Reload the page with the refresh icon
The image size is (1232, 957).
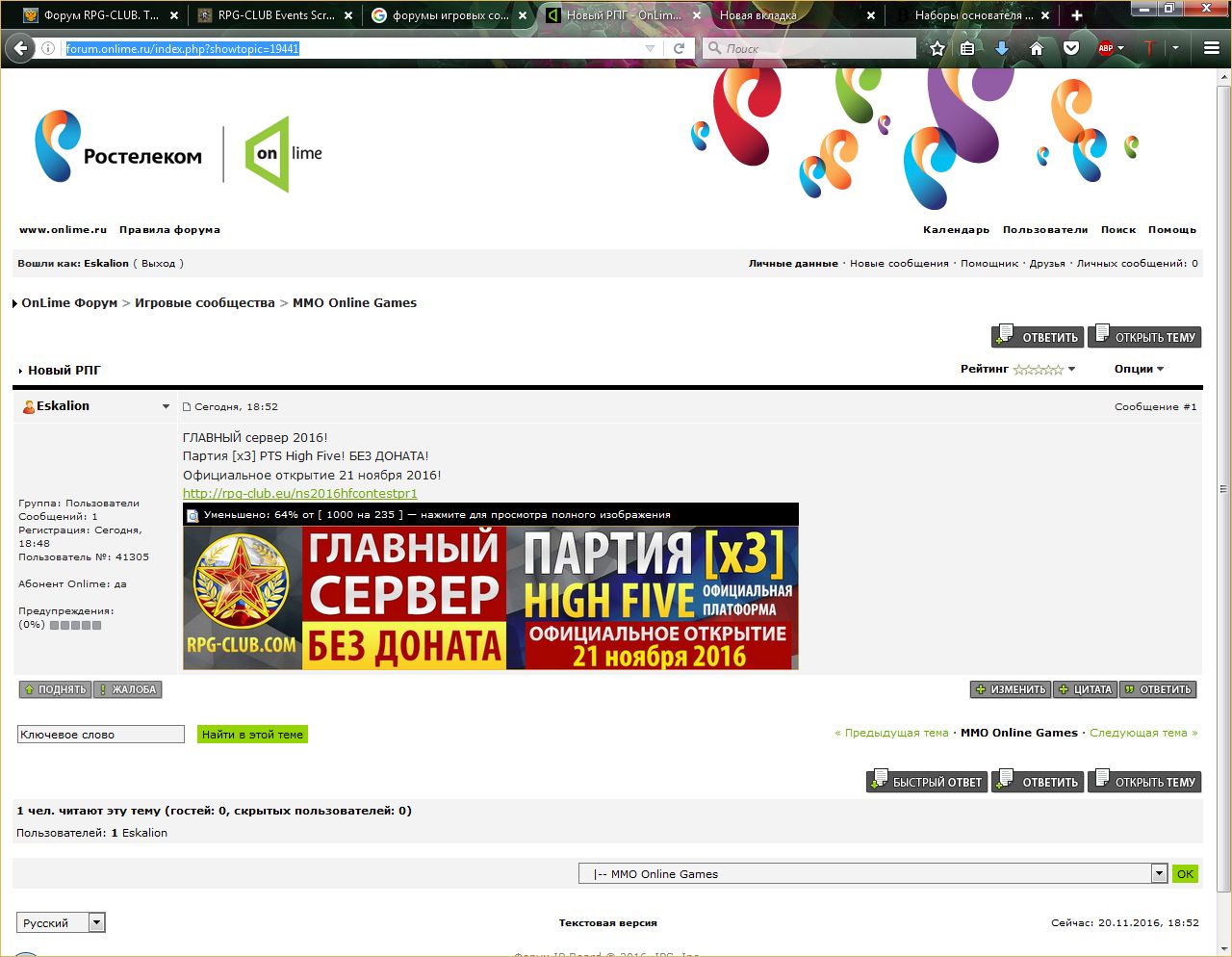[x=679, y=48]
